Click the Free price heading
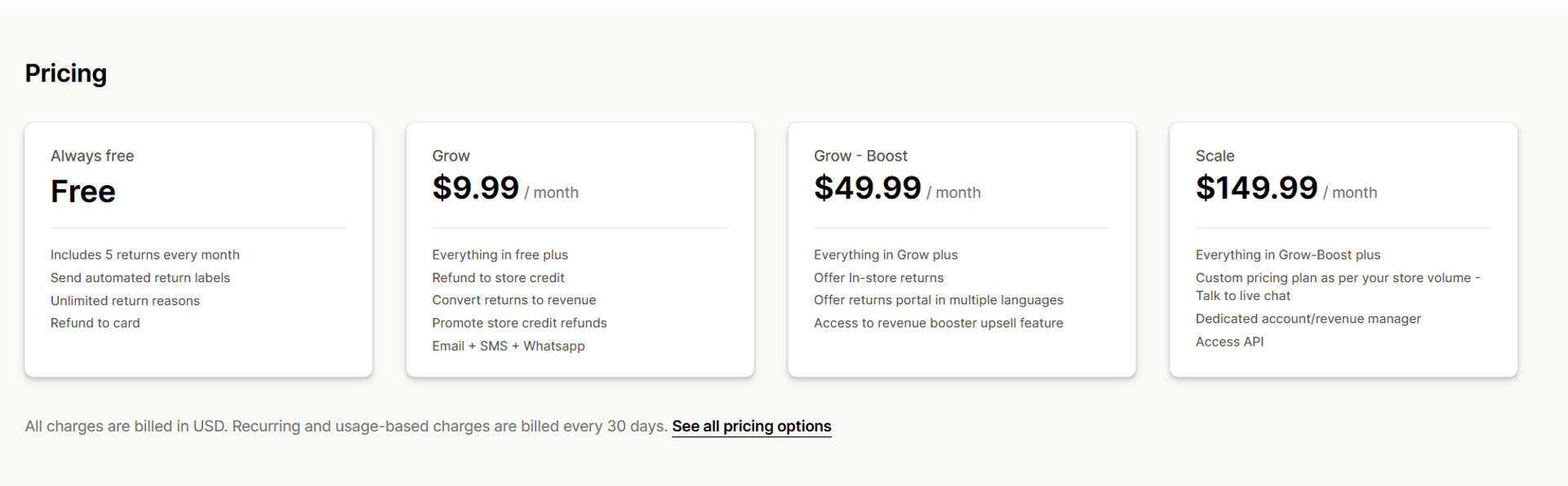Image resolution: width=1568 pixels, height=486 pixels. pos(83,192)
